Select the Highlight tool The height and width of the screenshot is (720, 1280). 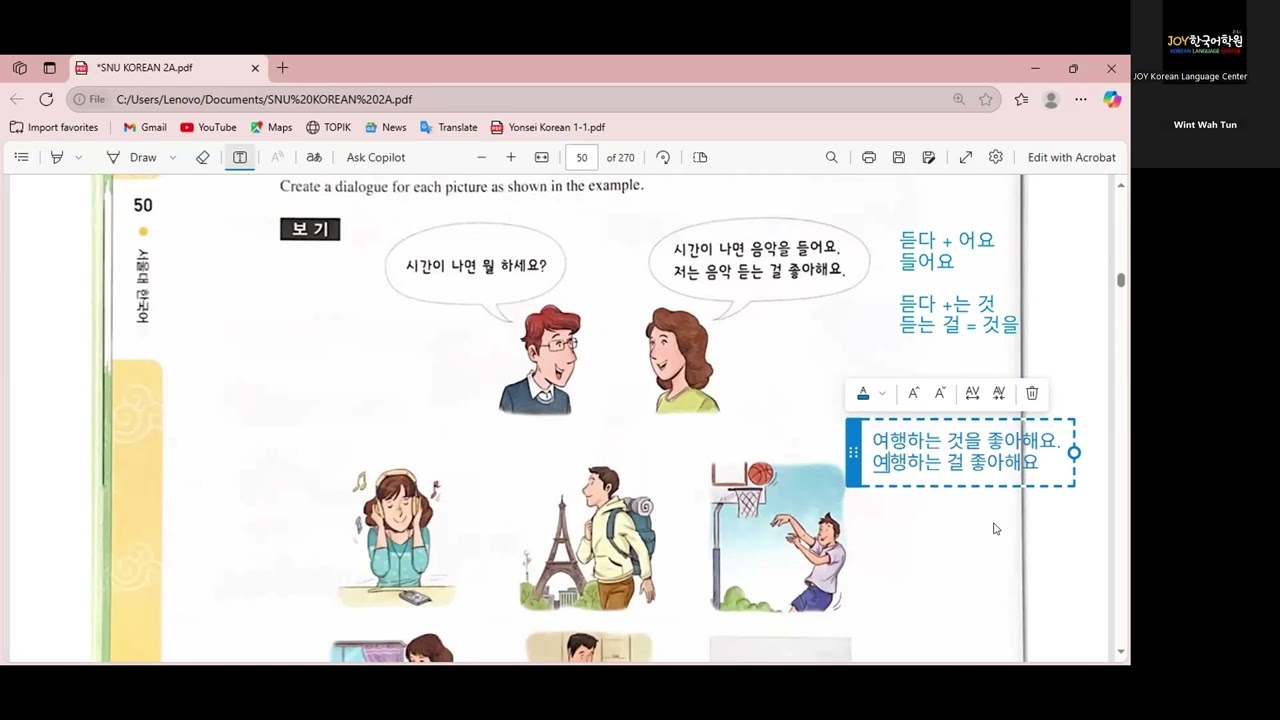click(57, 157)
